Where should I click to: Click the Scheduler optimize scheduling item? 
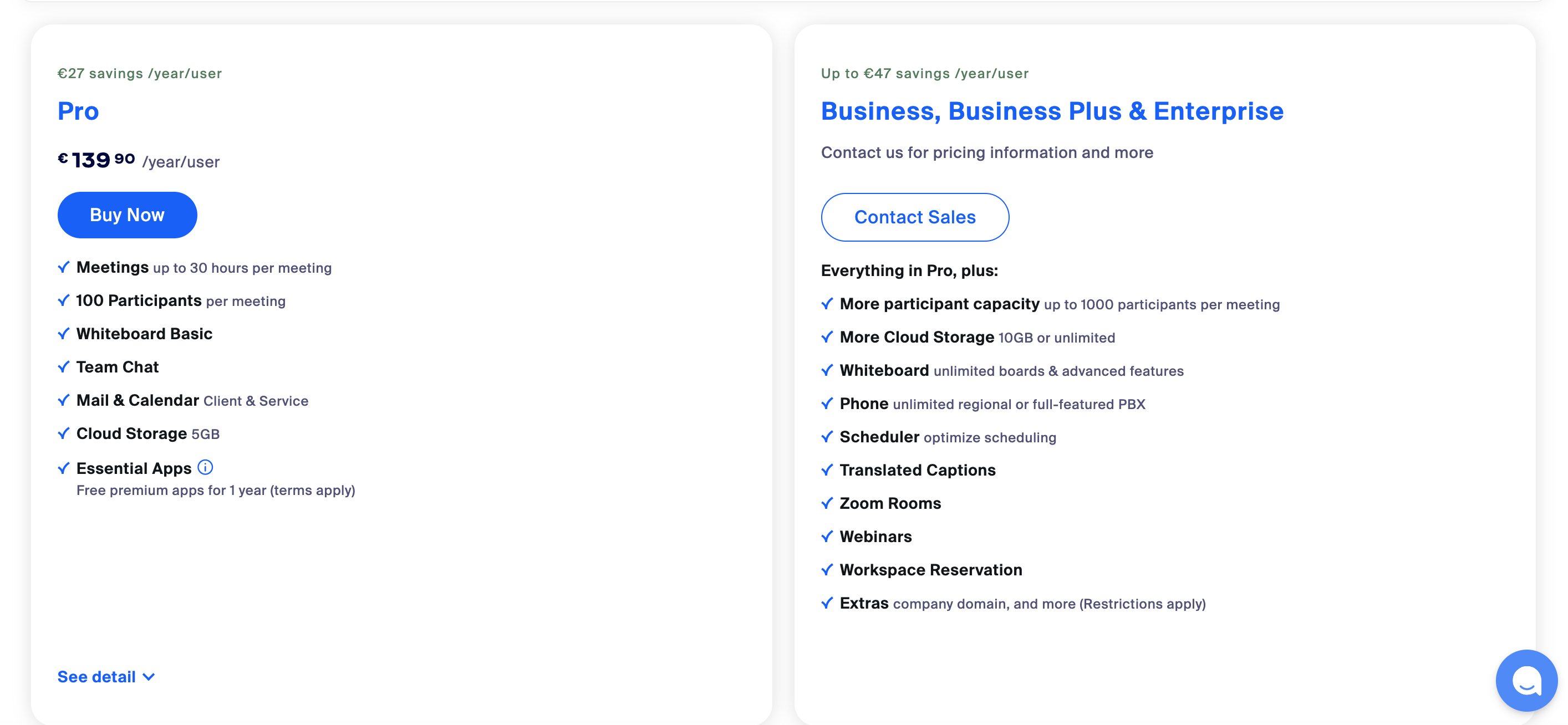pyautogui.click(x=947, y=437)
